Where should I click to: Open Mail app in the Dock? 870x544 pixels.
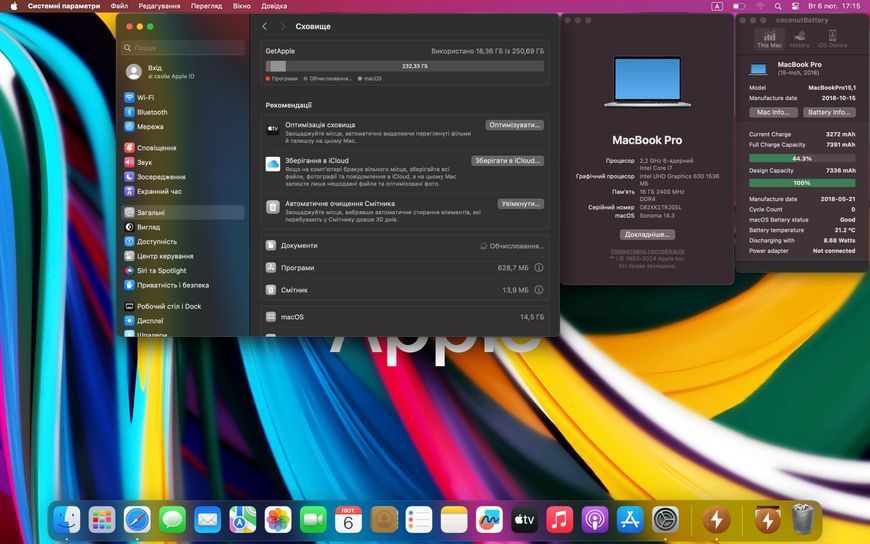coord(208,520)
